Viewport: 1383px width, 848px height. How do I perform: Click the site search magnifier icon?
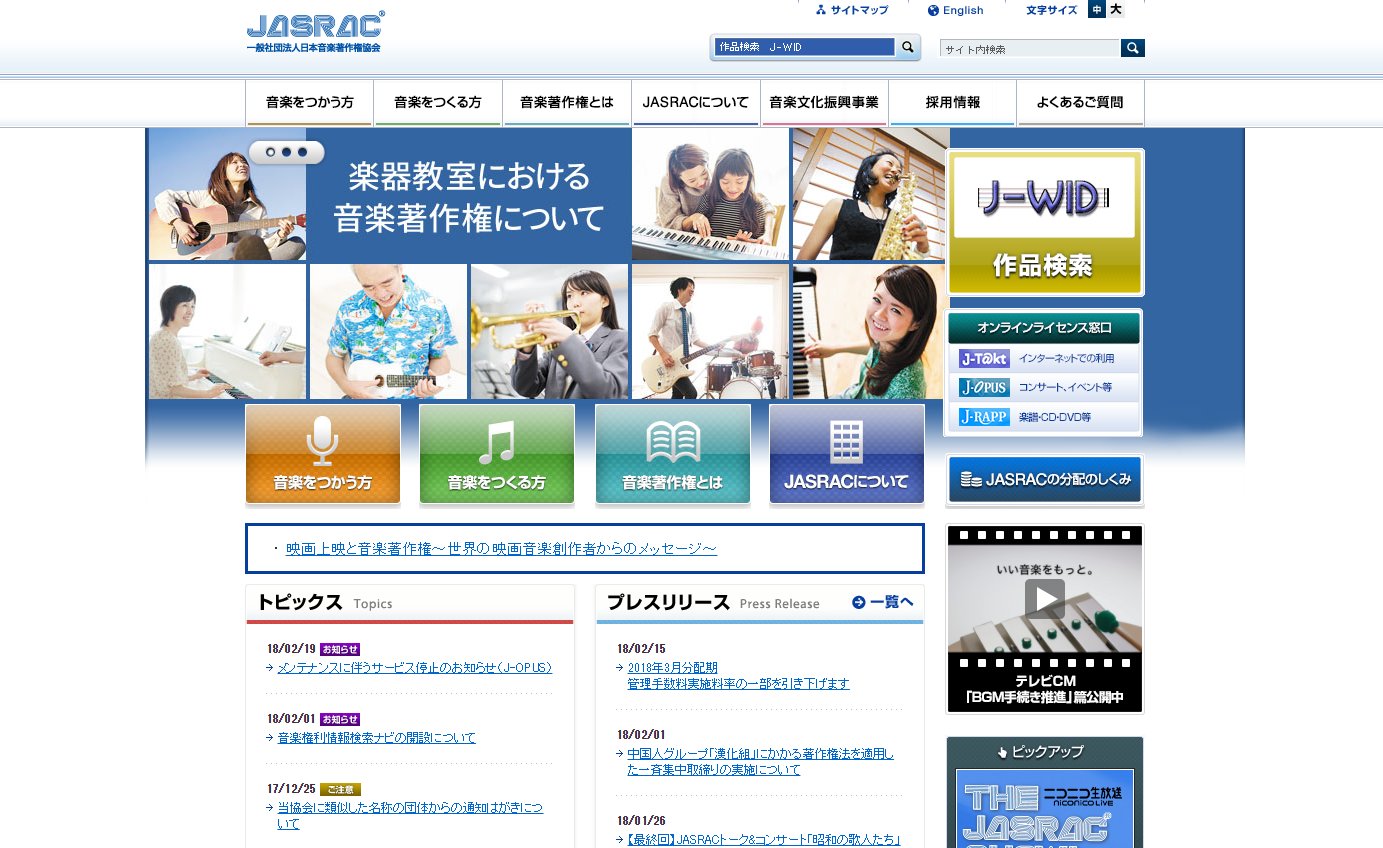(x=1133, y=47)
